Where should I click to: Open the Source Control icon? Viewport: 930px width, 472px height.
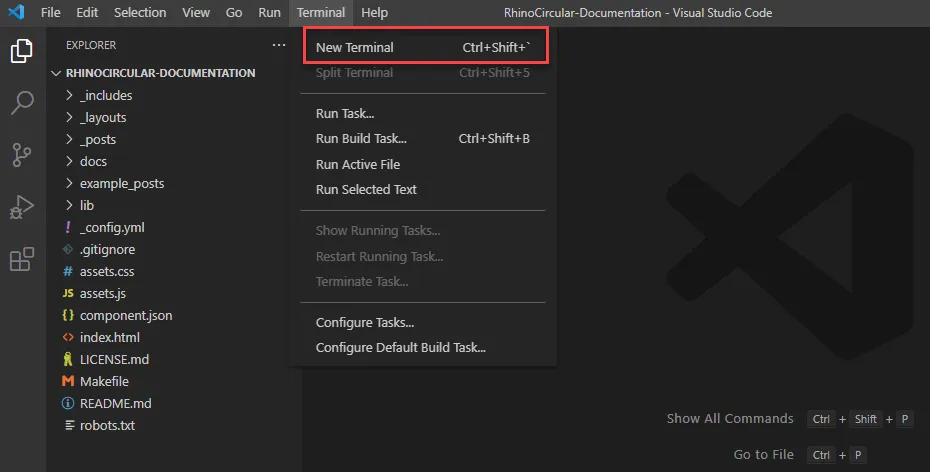[22, 155]
